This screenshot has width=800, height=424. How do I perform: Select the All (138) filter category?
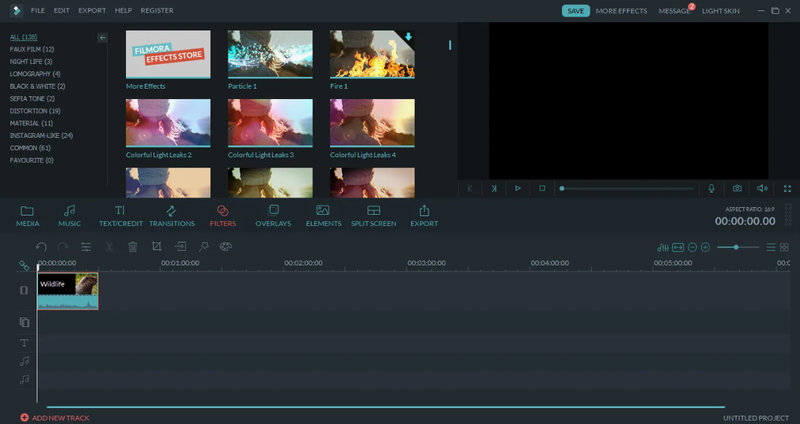click(x=23, y=37)
